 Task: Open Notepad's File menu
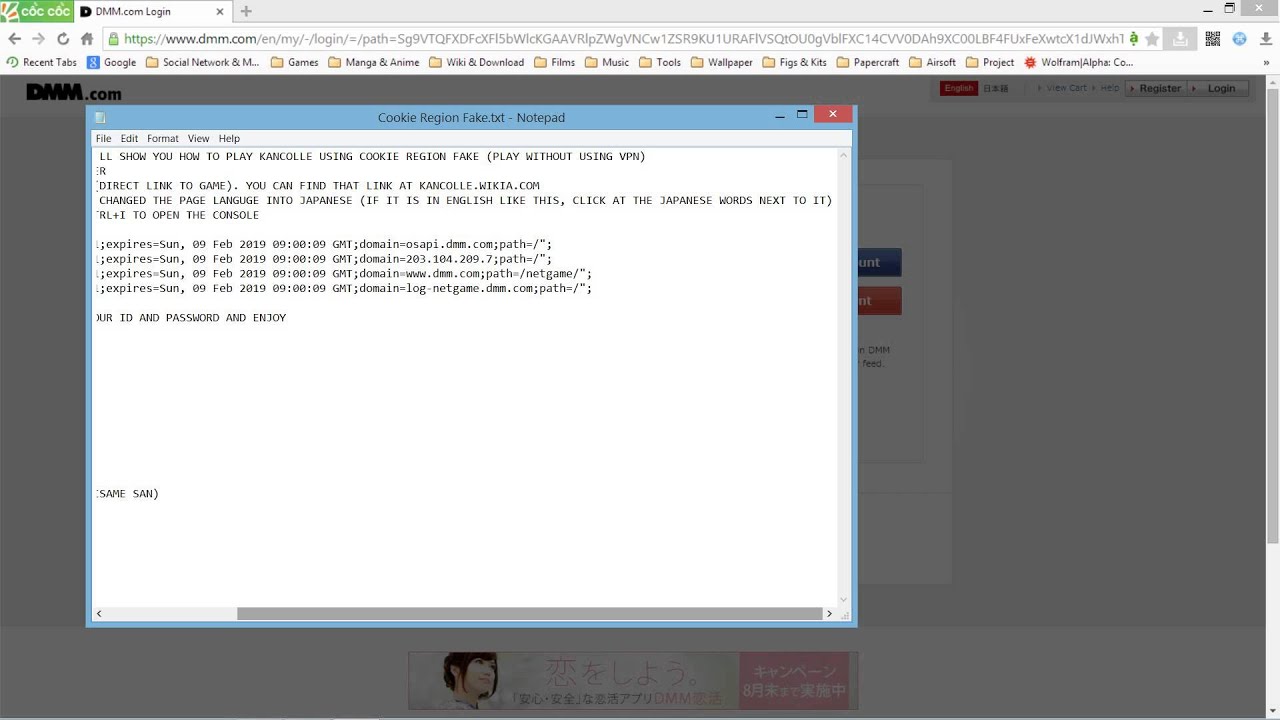pos(103,139)
